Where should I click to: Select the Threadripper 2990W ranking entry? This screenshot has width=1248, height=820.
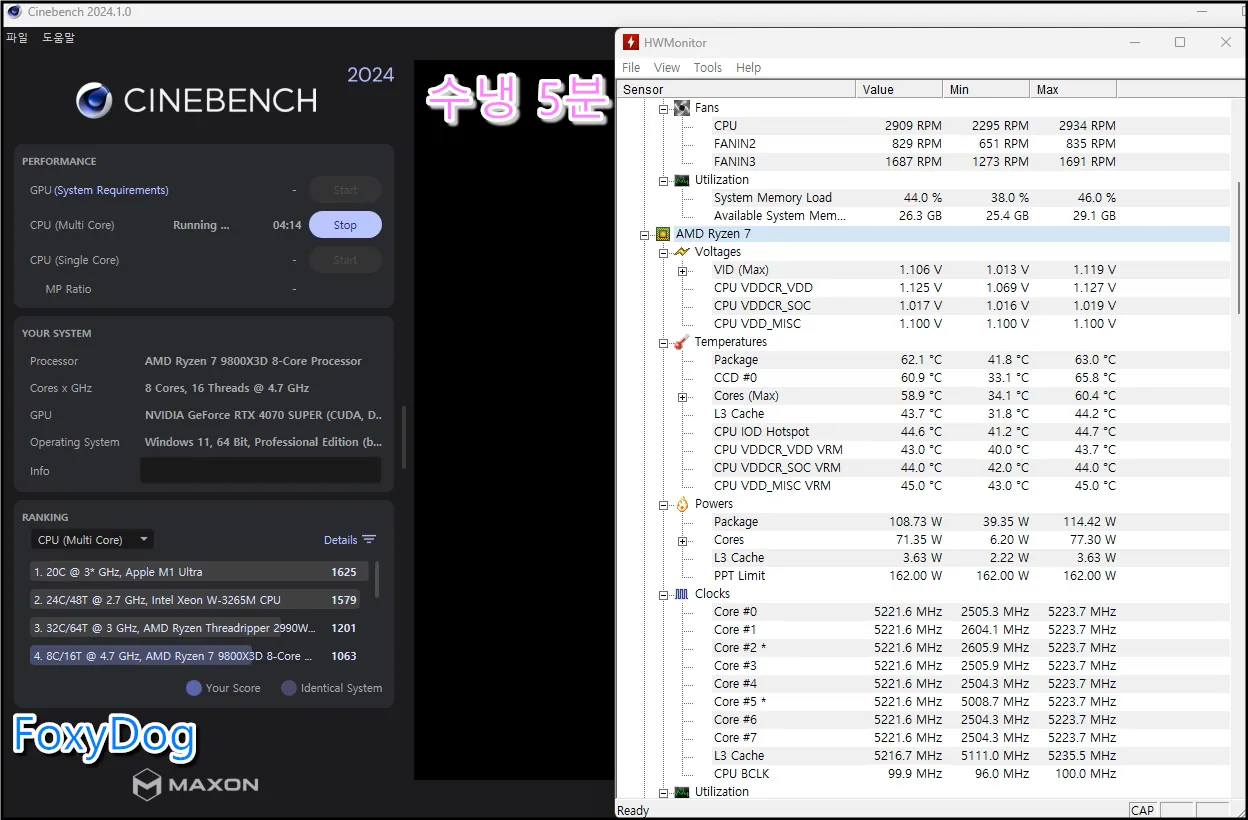199,628
